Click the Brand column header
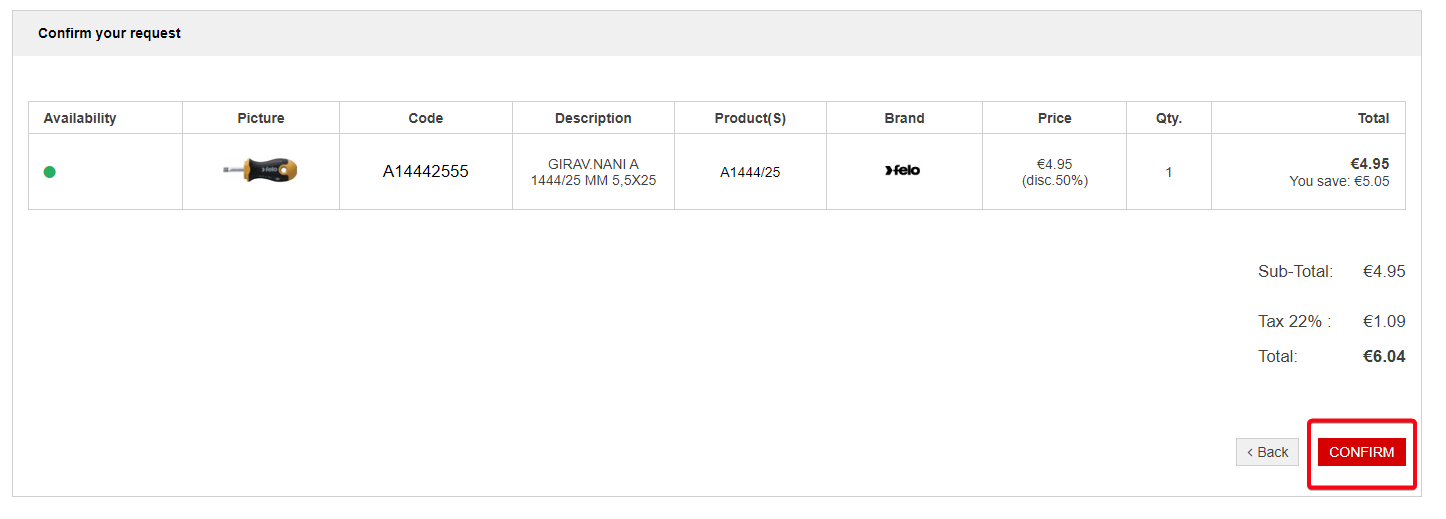The width and height of the screenshot is (1446, 519). (904, 118)
